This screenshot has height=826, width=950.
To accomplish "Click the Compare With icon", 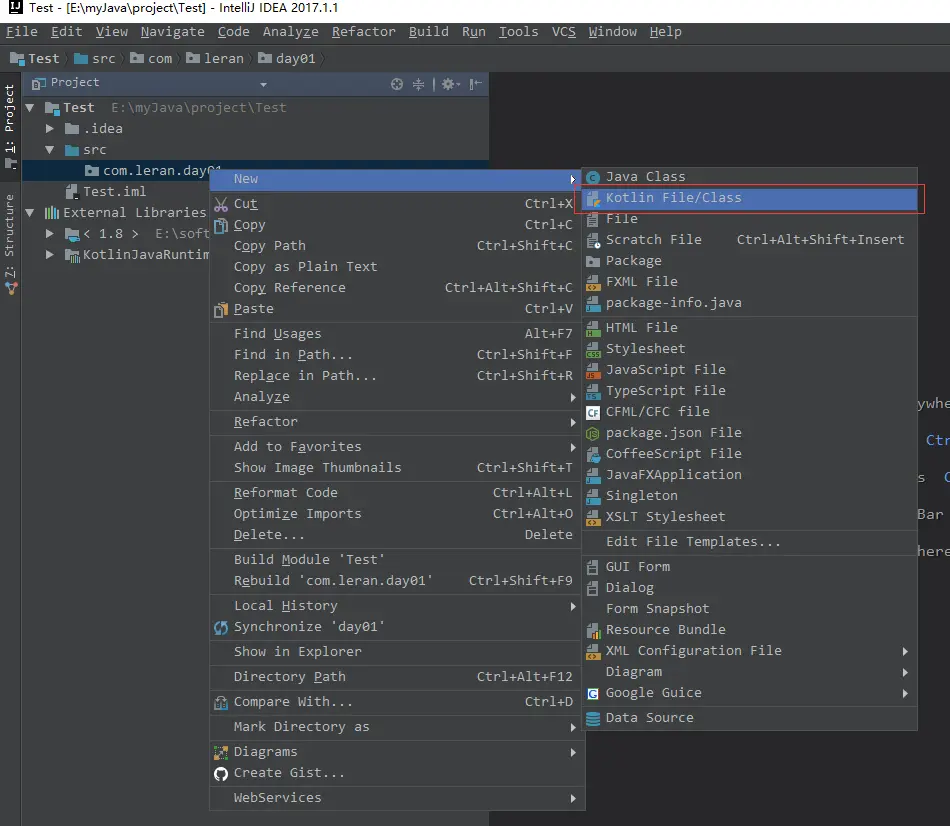I will pos(221,702).
